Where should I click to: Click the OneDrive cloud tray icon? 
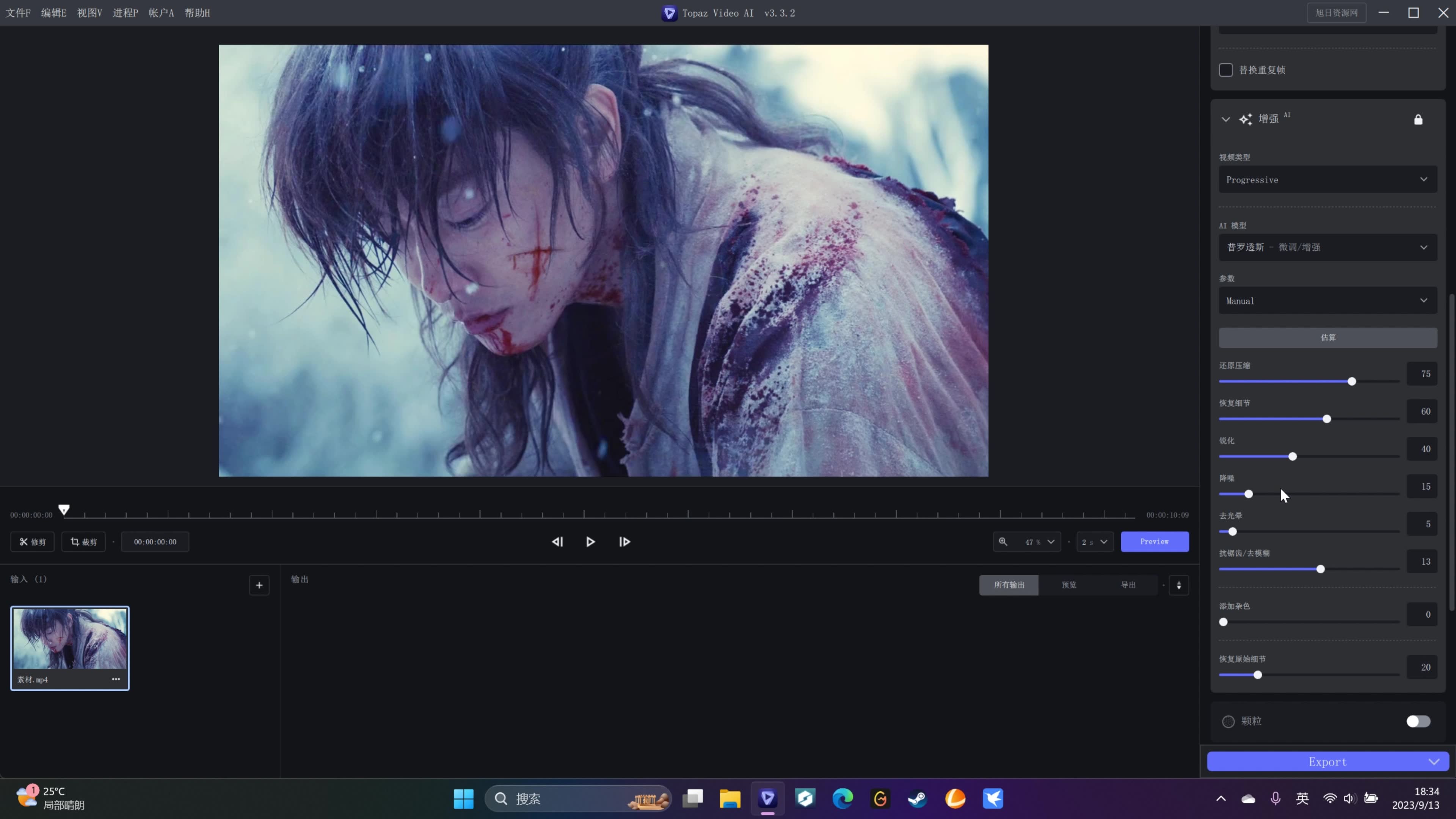pyautogui.click(x=1248, y=799)
